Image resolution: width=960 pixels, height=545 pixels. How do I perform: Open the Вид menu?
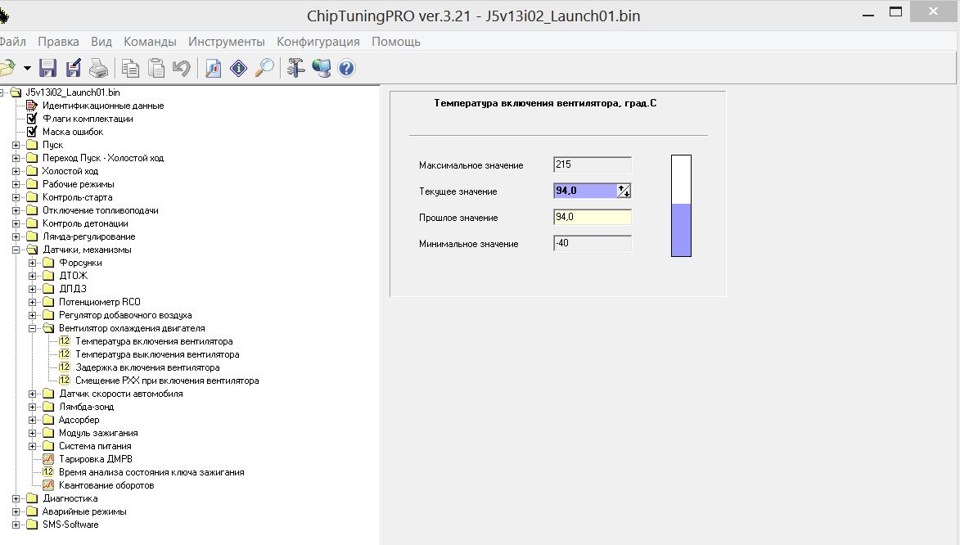[x=102, y=42]
